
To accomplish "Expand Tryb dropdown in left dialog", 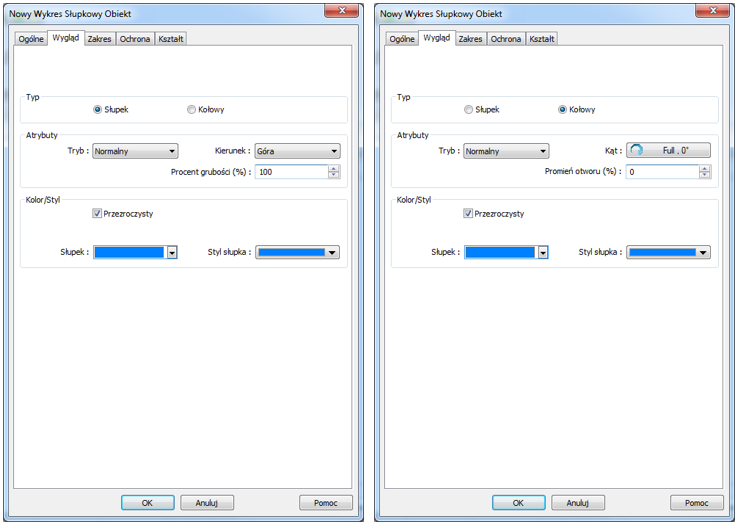I will pyautogui.click(x=135, y=151).
